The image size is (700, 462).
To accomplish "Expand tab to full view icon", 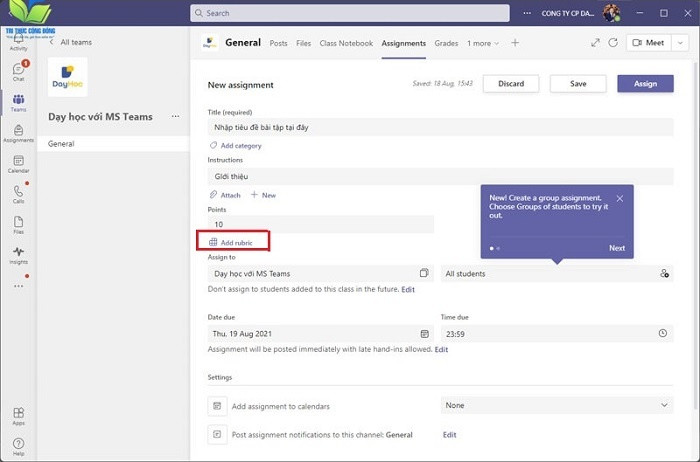I will pos(595,43).
